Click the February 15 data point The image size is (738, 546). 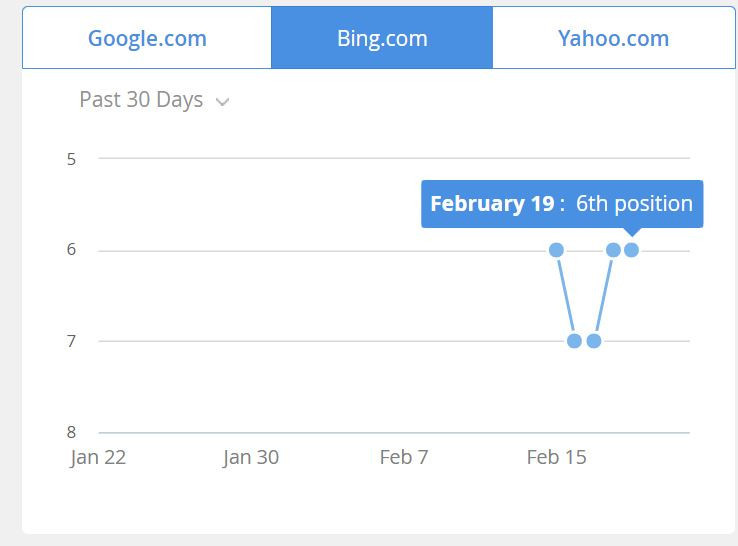557,250
